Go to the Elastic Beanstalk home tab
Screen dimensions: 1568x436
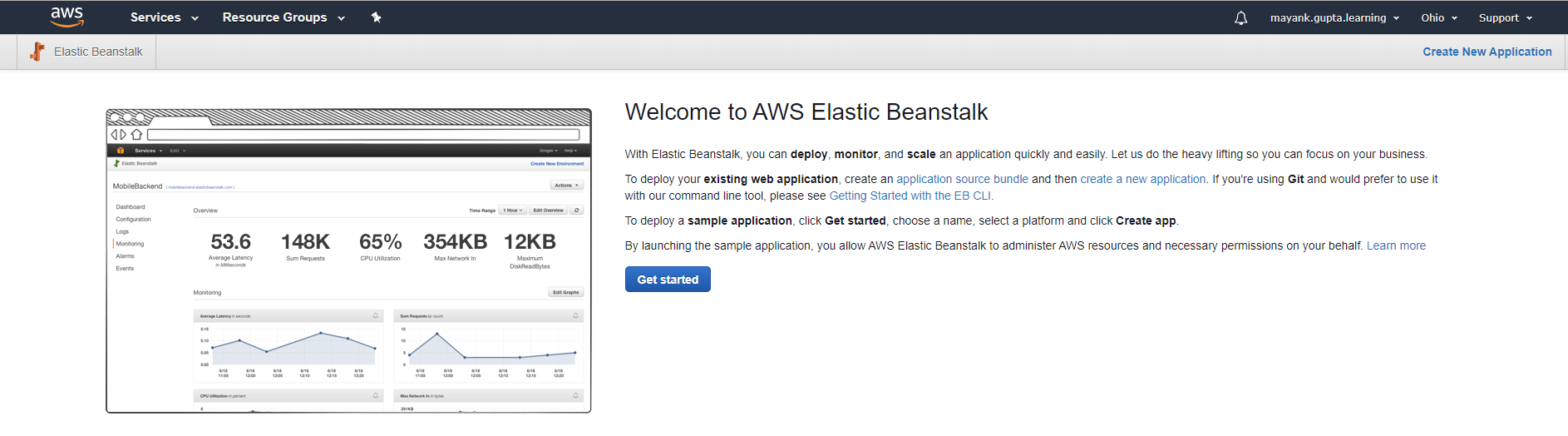(86, 52)
